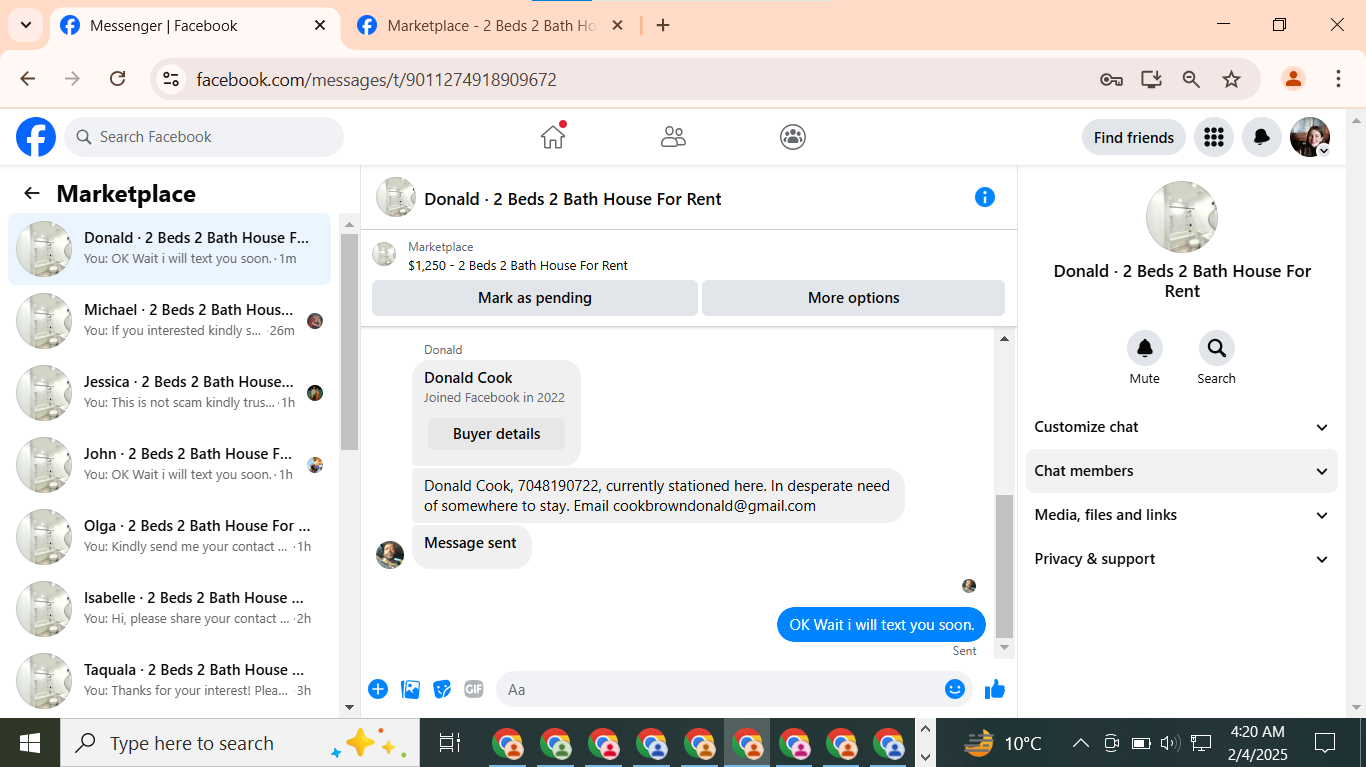Click the browser address bar URL
The image size is (1366, 767).
[x=376, y=79]
